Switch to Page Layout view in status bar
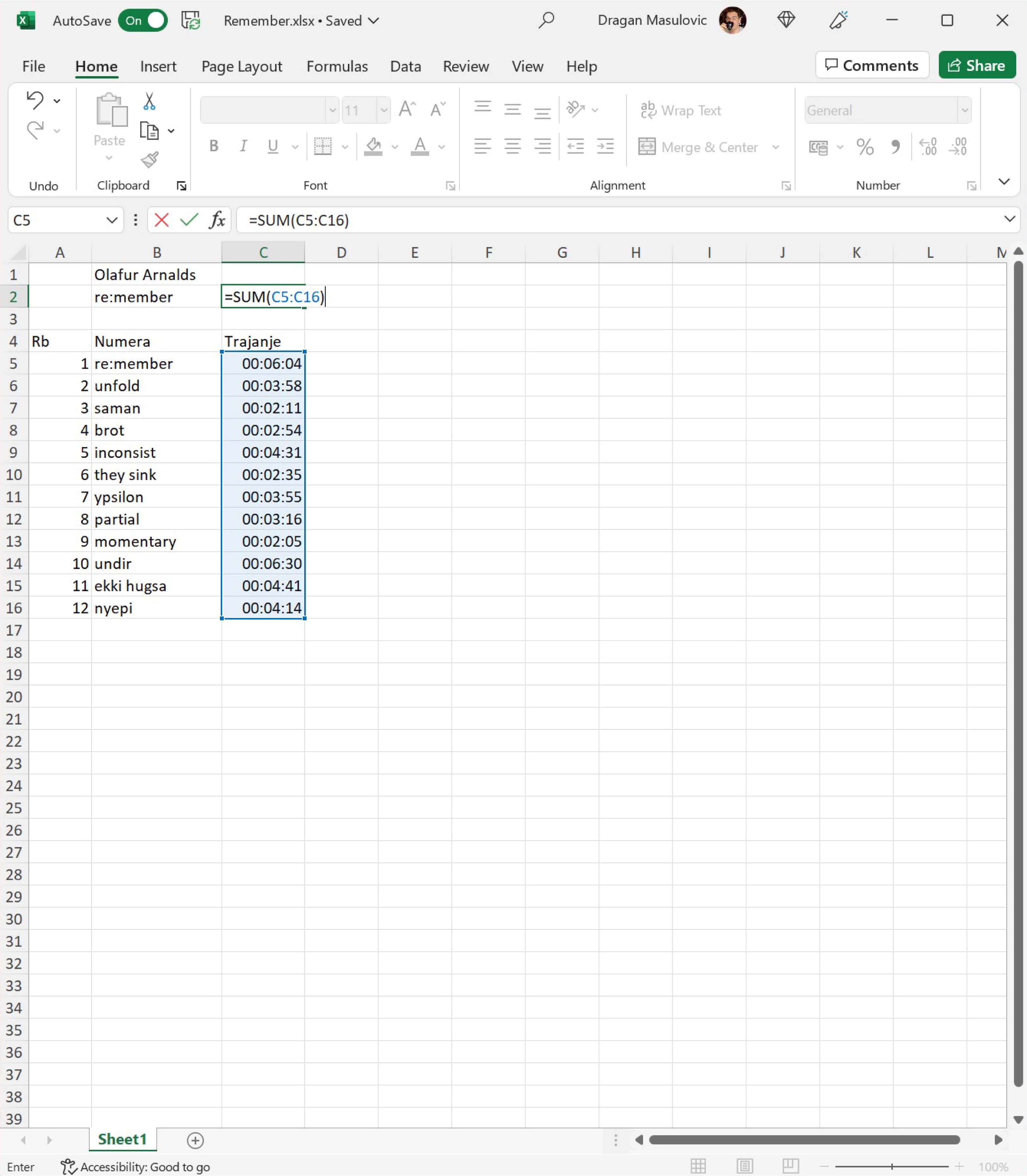 pyautogui.click(x=744, y=1166)
